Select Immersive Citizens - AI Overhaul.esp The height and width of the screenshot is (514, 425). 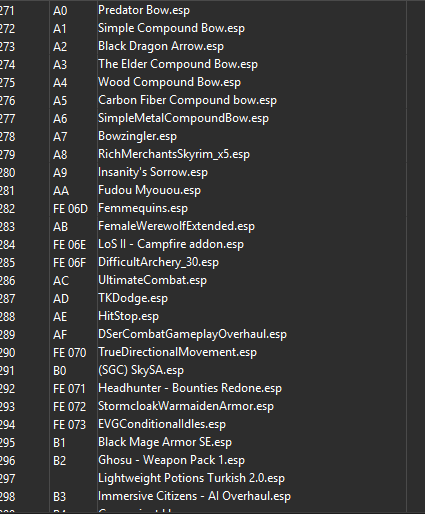[194, 496]
